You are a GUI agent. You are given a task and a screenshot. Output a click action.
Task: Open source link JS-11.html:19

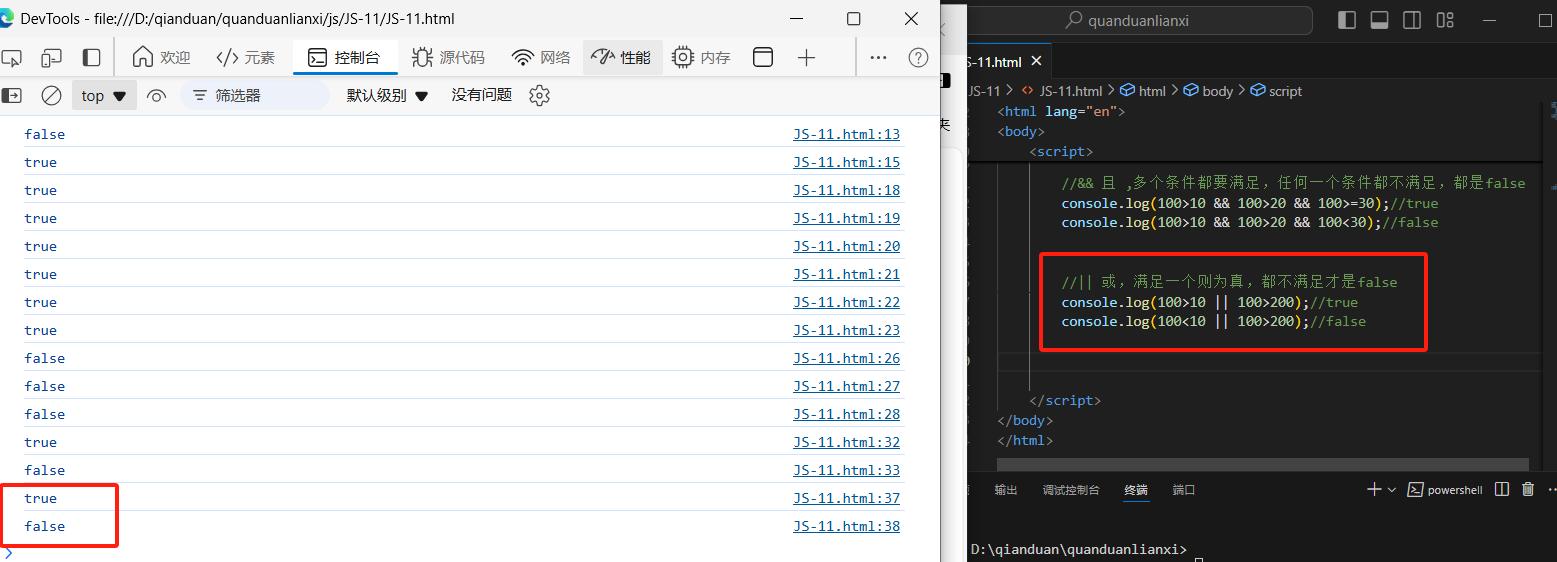click(846, 218)
